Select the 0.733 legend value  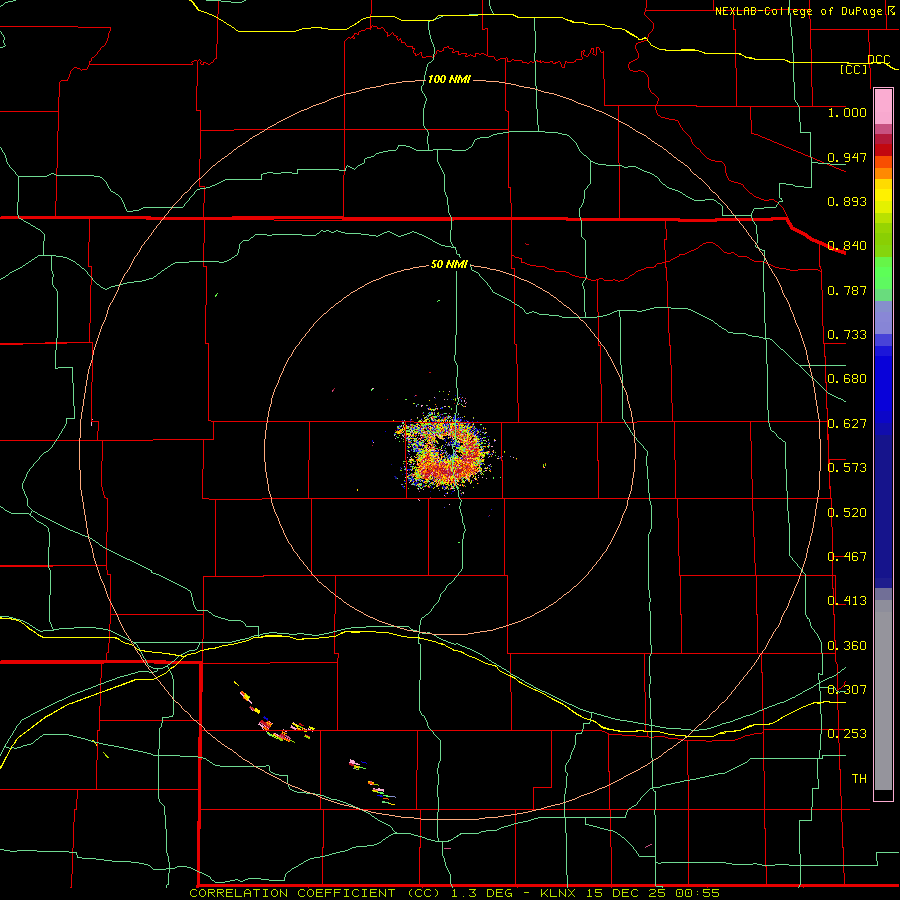(x=847, y=335)
